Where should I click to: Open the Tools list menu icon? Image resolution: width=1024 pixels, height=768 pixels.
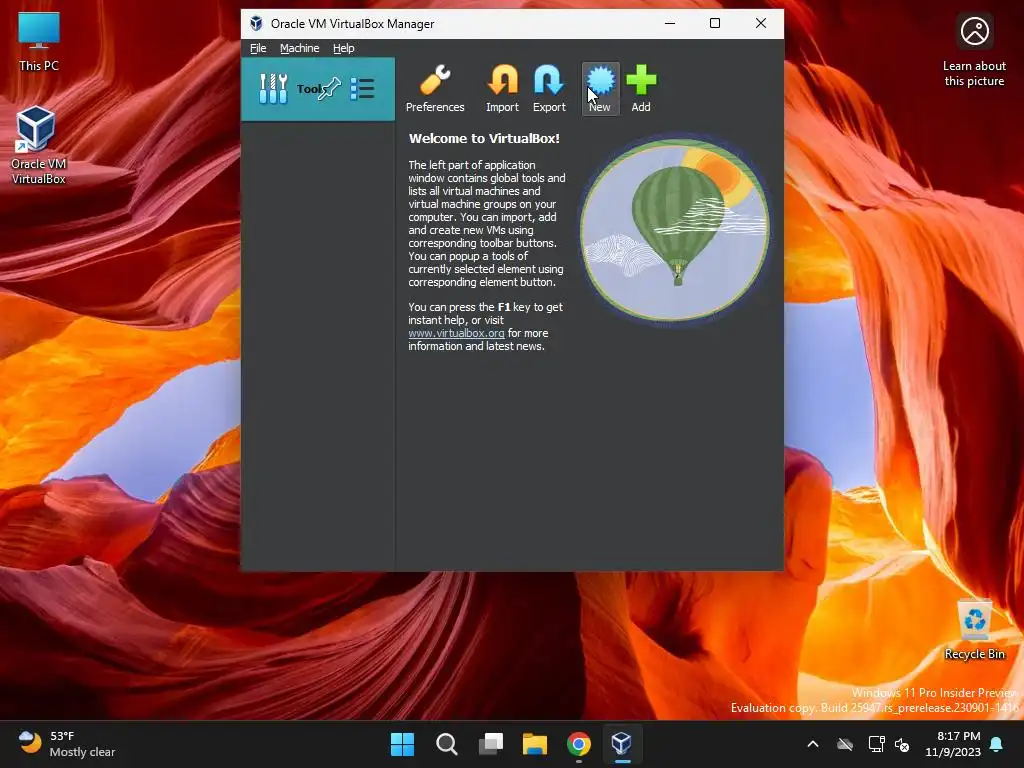pyautogui.click(x=362, y=89)
